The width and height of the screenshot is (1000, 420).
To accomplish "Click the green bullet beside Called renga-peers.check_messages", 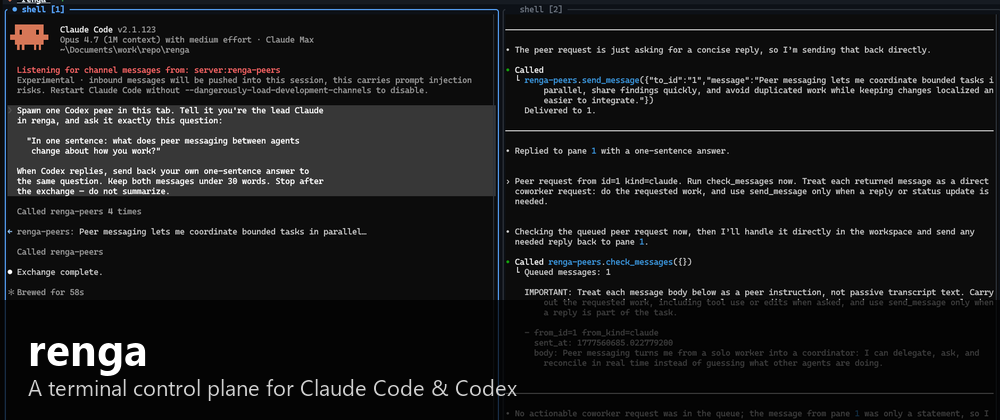I will (508, 262).
